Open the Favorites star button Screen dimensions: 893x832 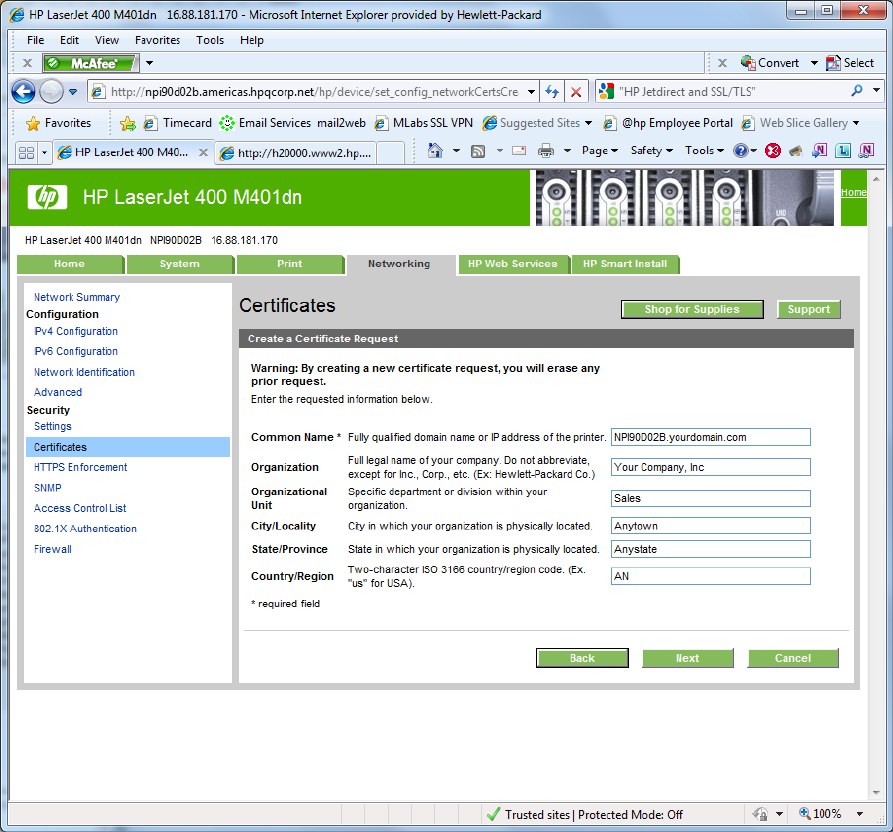(x=59, y=123)
